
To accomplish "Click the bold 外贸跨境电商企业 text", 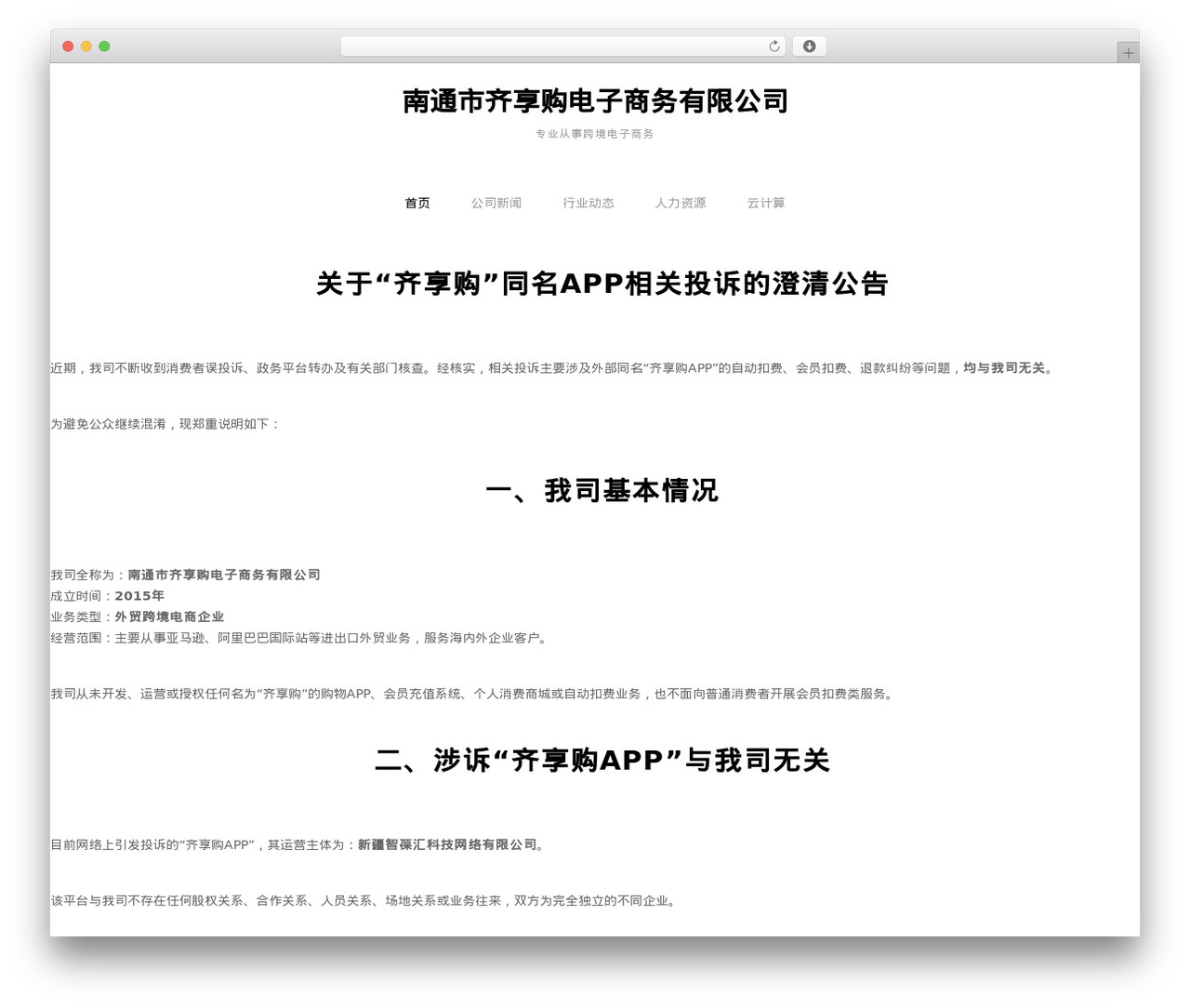I will [169, 617].
